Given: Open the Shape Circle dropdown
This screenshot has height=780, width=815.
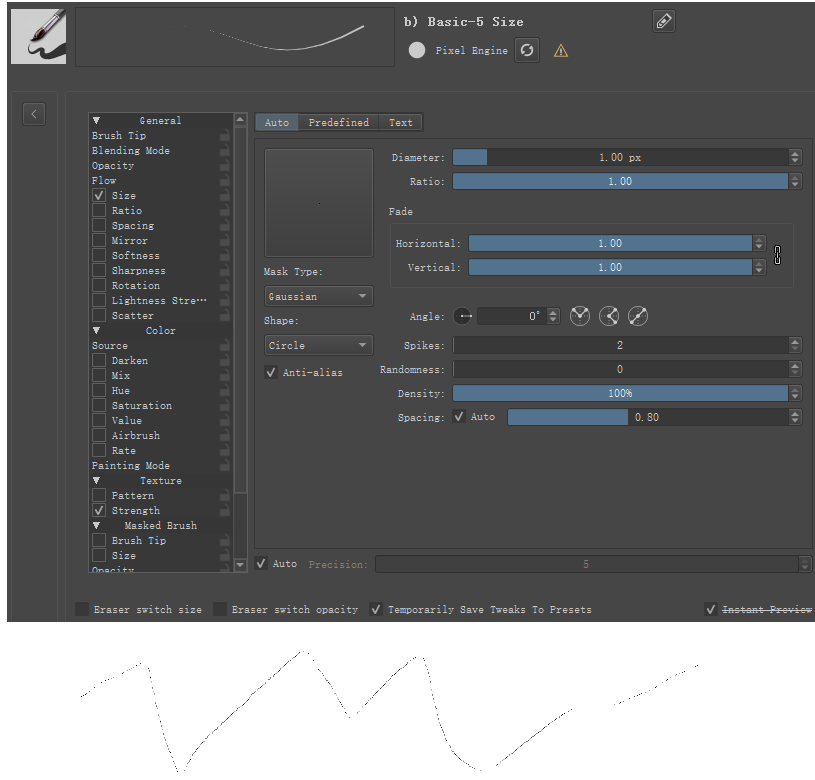Looking at the screenshot, I should coord(319,345).
